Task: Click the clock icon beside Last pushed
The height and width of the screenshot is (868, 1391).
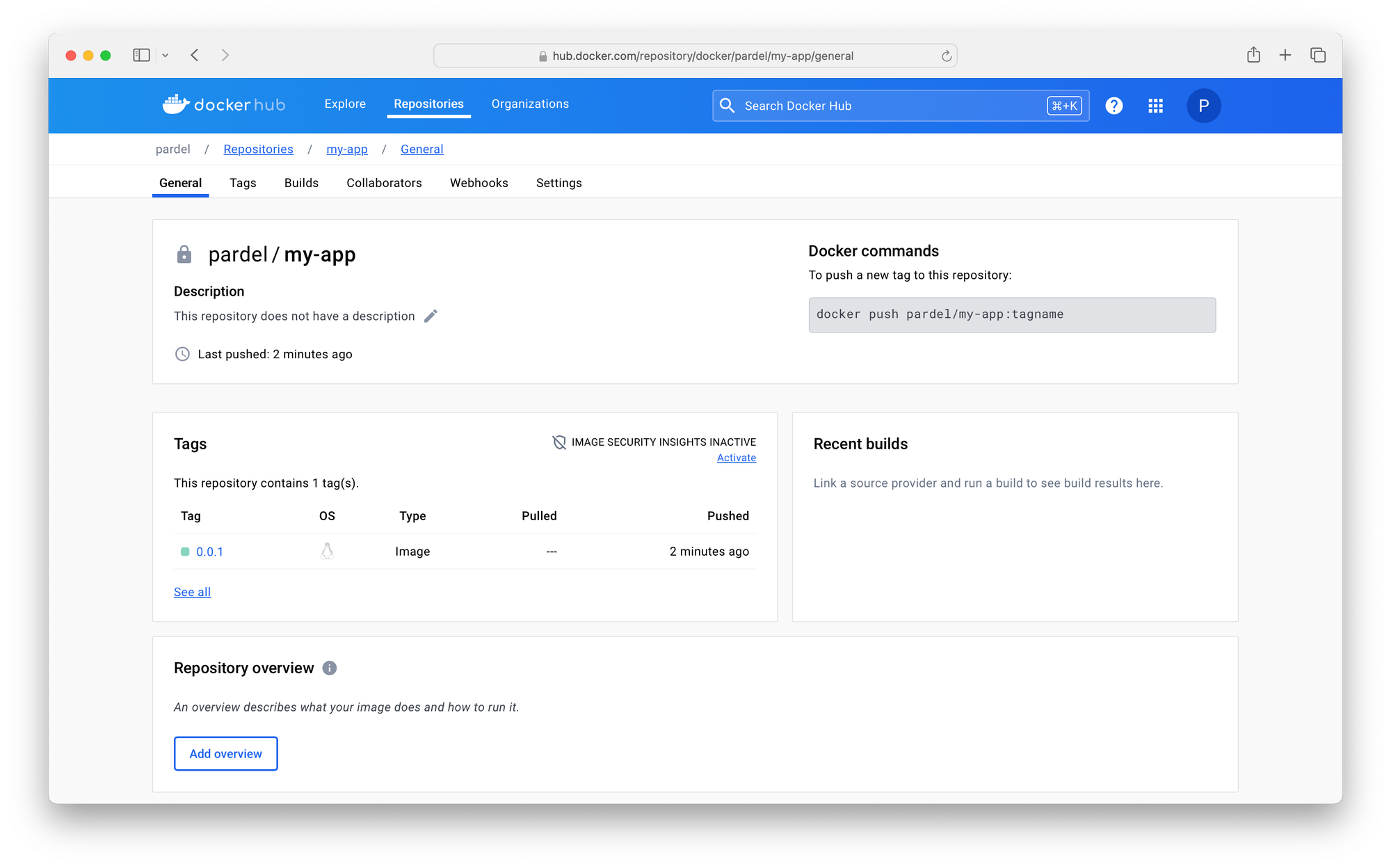Action: (182, 354)
